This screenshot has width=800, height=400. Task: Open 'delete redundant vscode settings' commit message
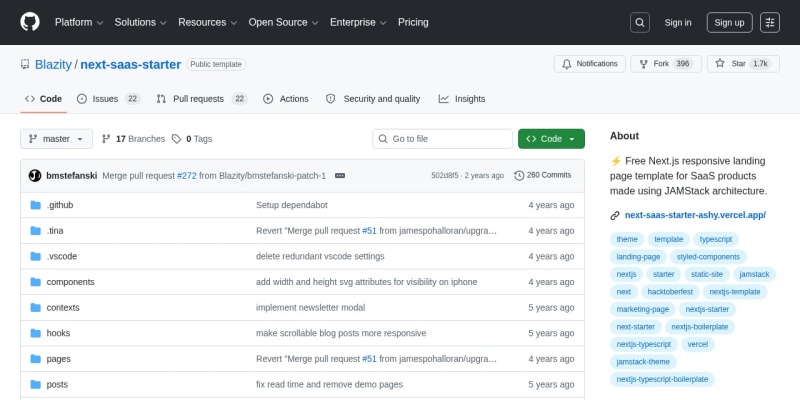(320, 256)
